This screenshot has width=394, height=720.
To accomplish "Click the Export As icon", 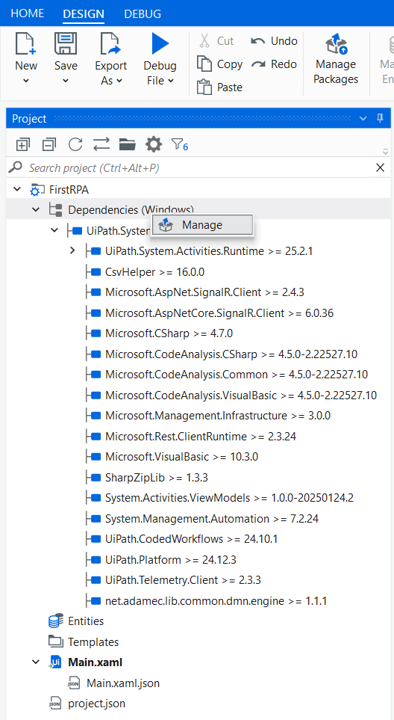I will click(111, 44).
